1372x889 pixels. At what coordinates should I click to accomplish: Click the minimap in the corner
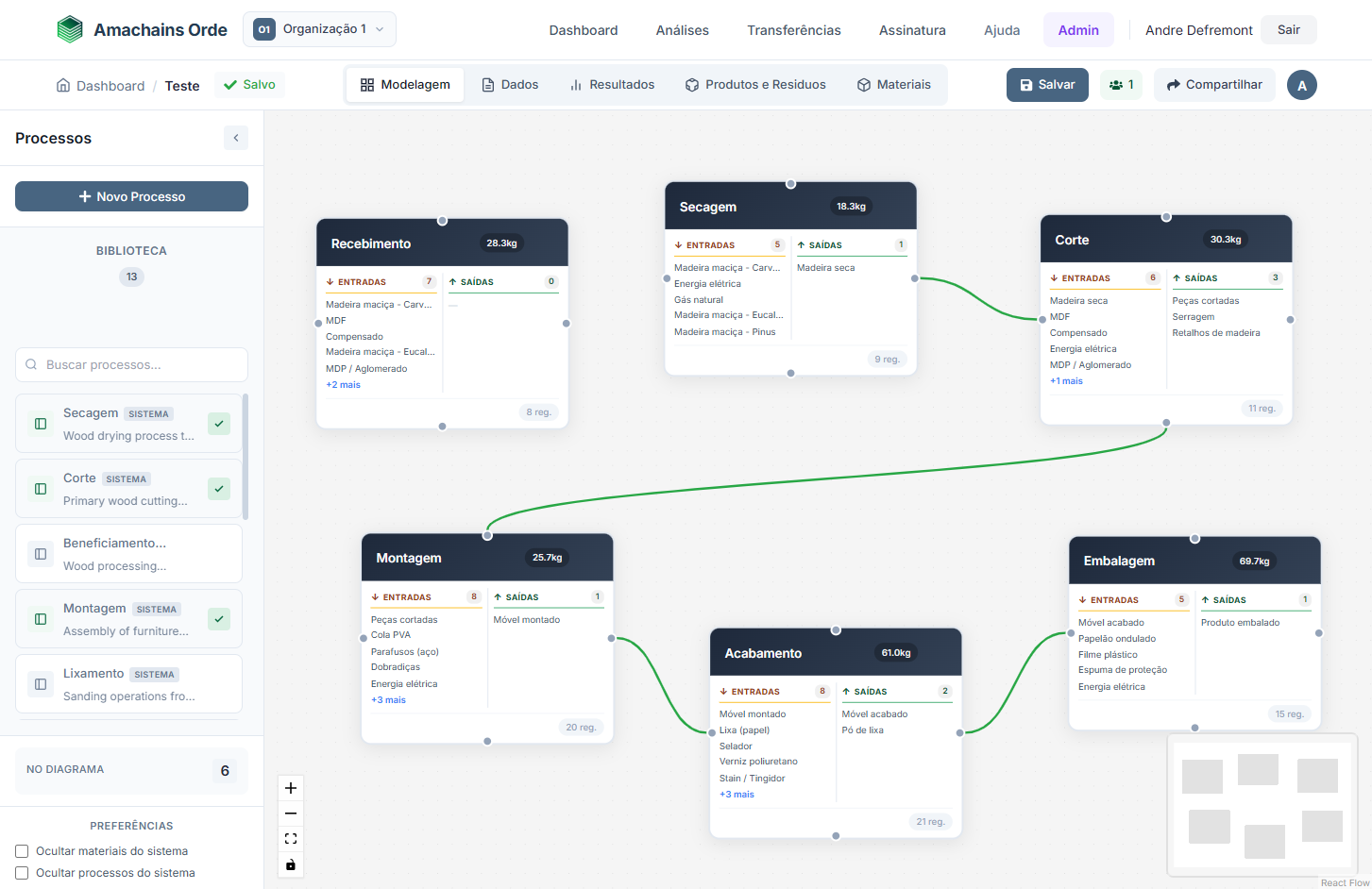(1262, 805)
